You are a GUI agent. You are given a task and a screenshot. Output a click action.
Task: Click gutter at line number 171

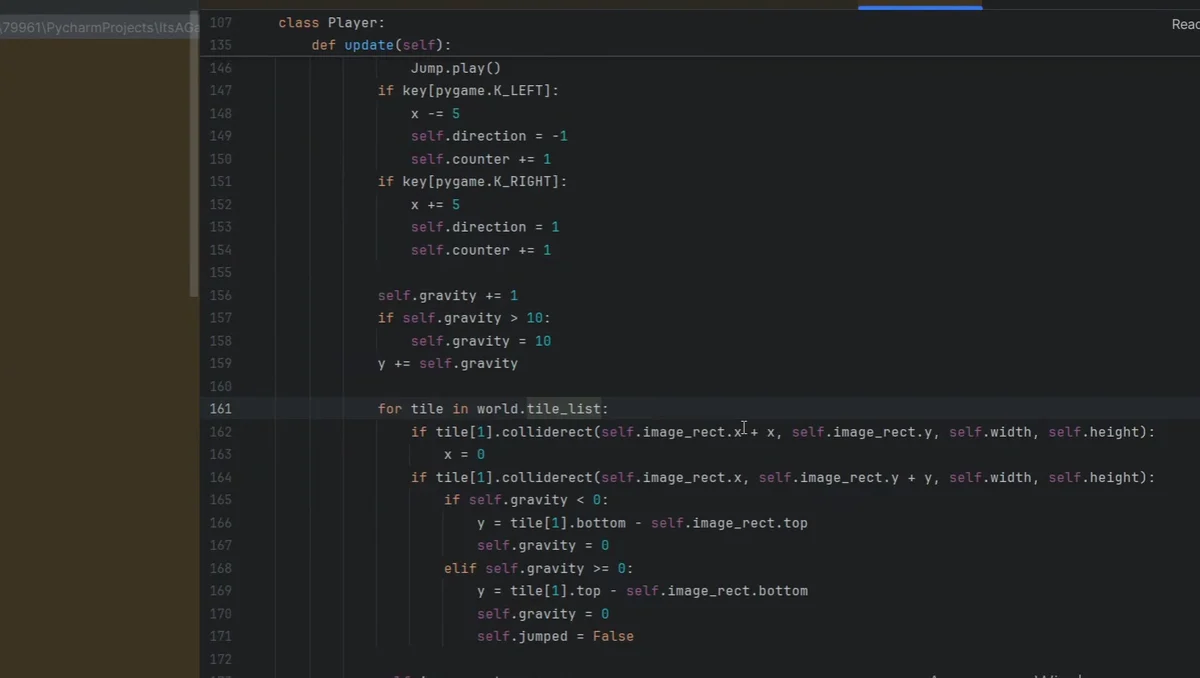pos(220,636)
